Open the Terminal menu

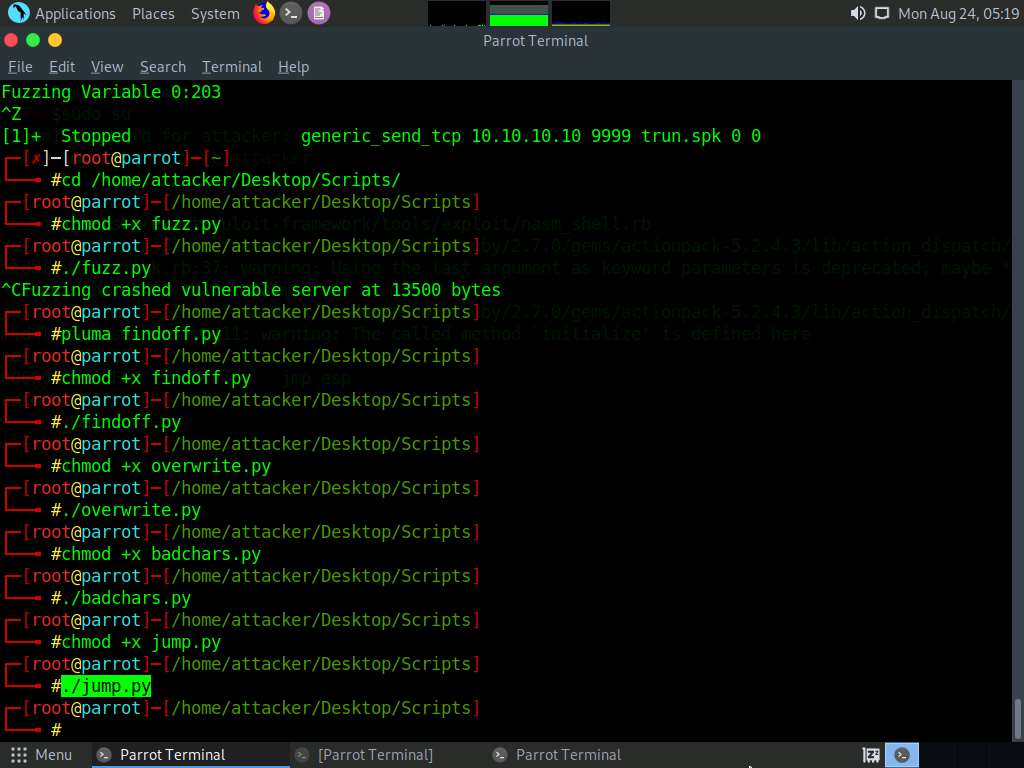click(x=232, y=67)
